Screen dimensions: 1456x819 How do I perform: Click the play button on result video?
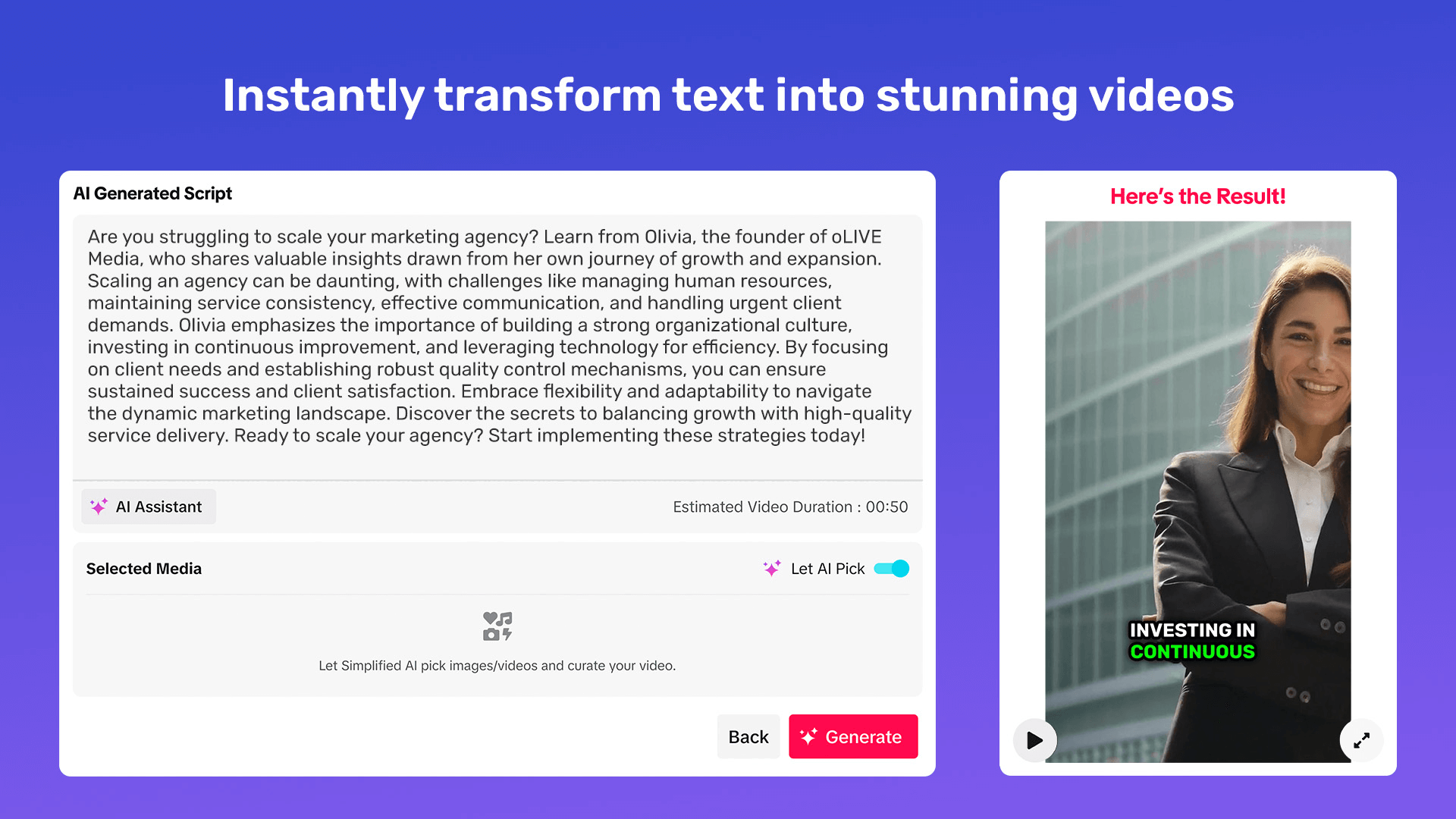click(1036, 740)
